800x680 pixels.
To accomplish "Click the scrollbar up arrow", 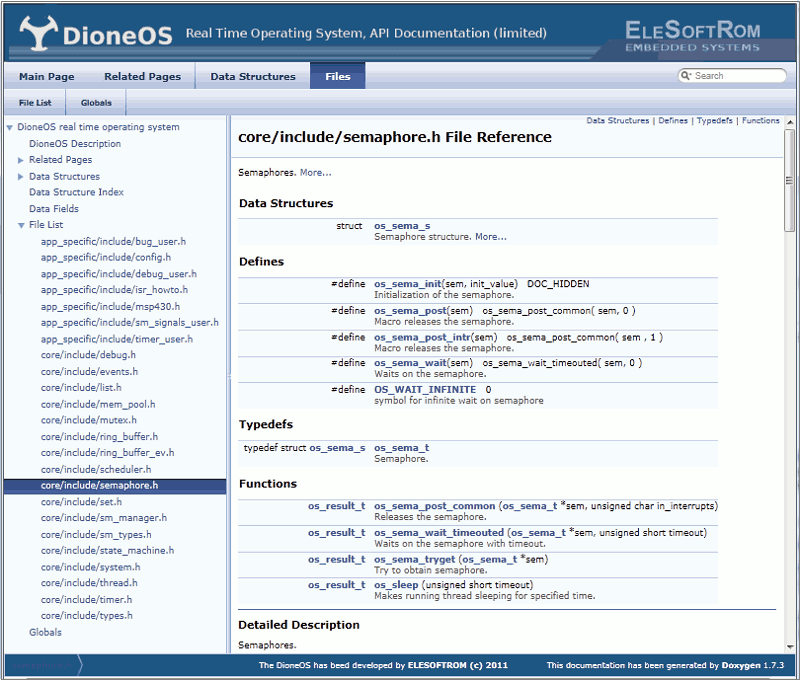I will point(790,122).
